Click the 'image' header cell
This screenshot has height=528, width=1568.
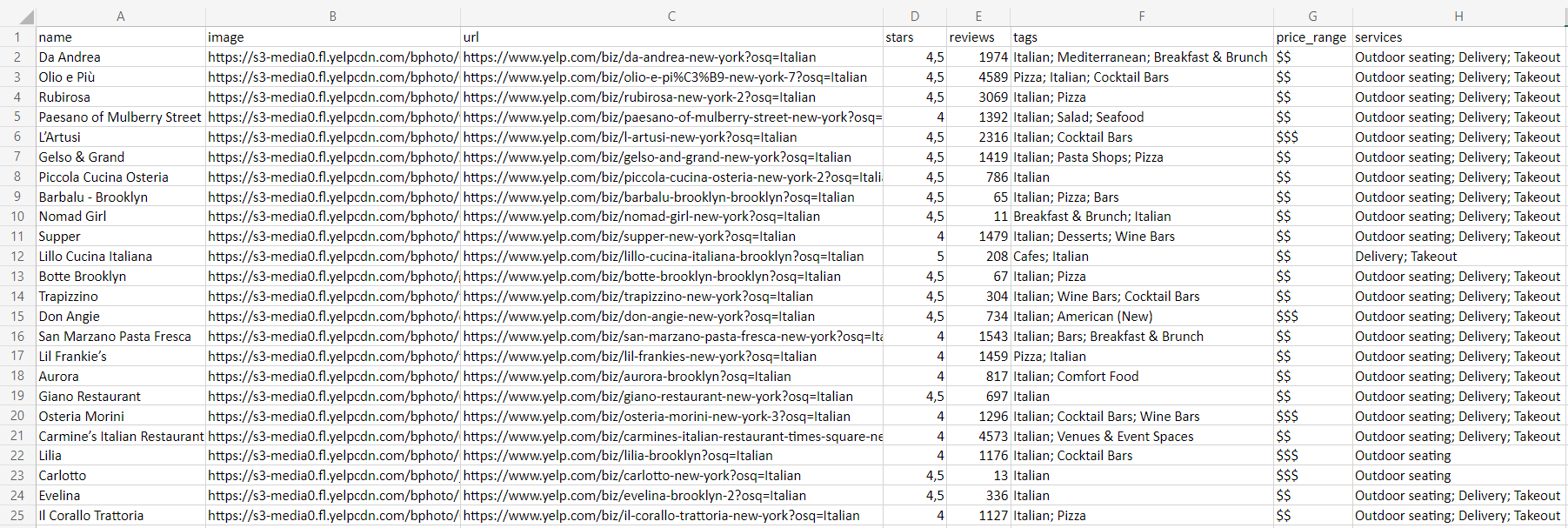(332, 37)
